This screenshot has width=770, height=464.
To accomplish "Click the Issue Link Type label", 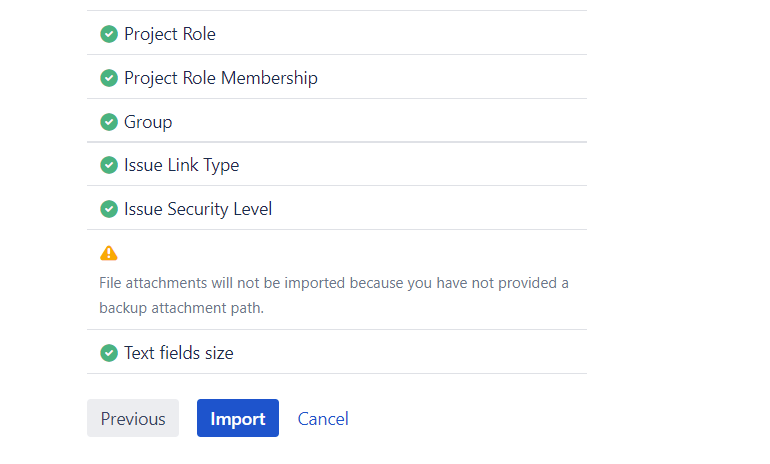I will 182,166.
